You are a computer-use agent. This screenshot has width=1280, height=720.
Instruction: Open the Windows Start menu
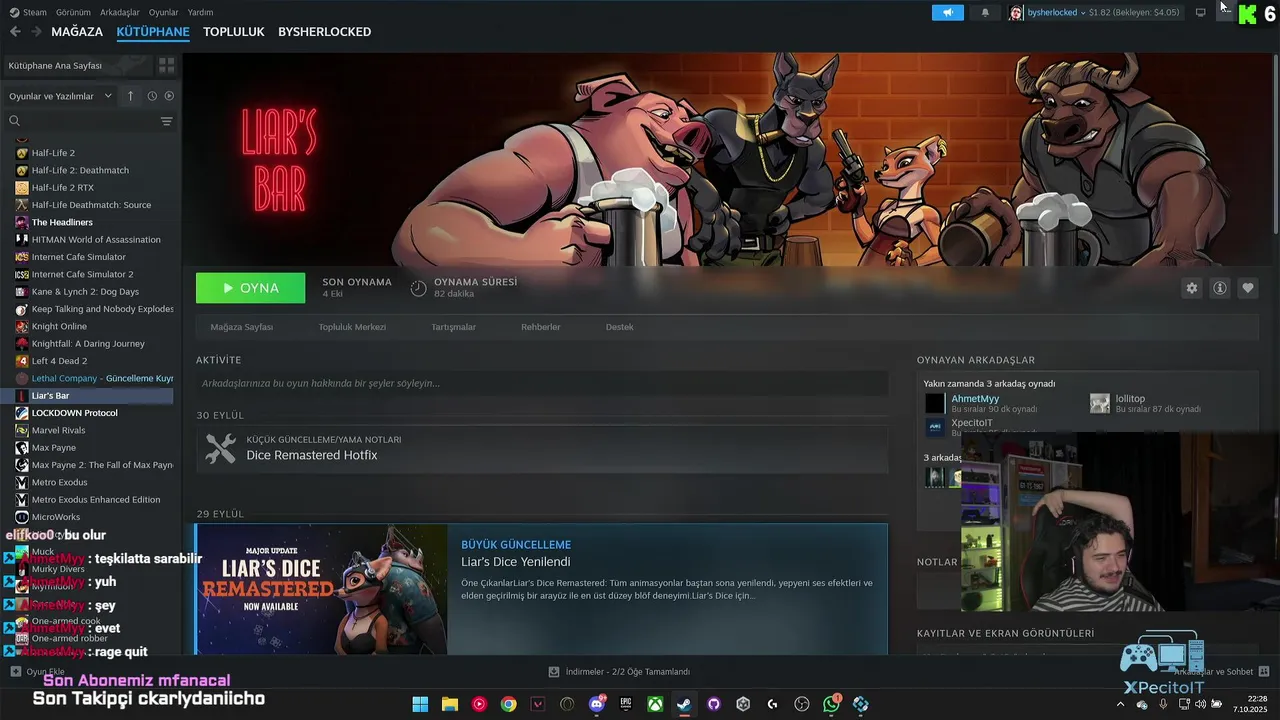tap(420, 704)
